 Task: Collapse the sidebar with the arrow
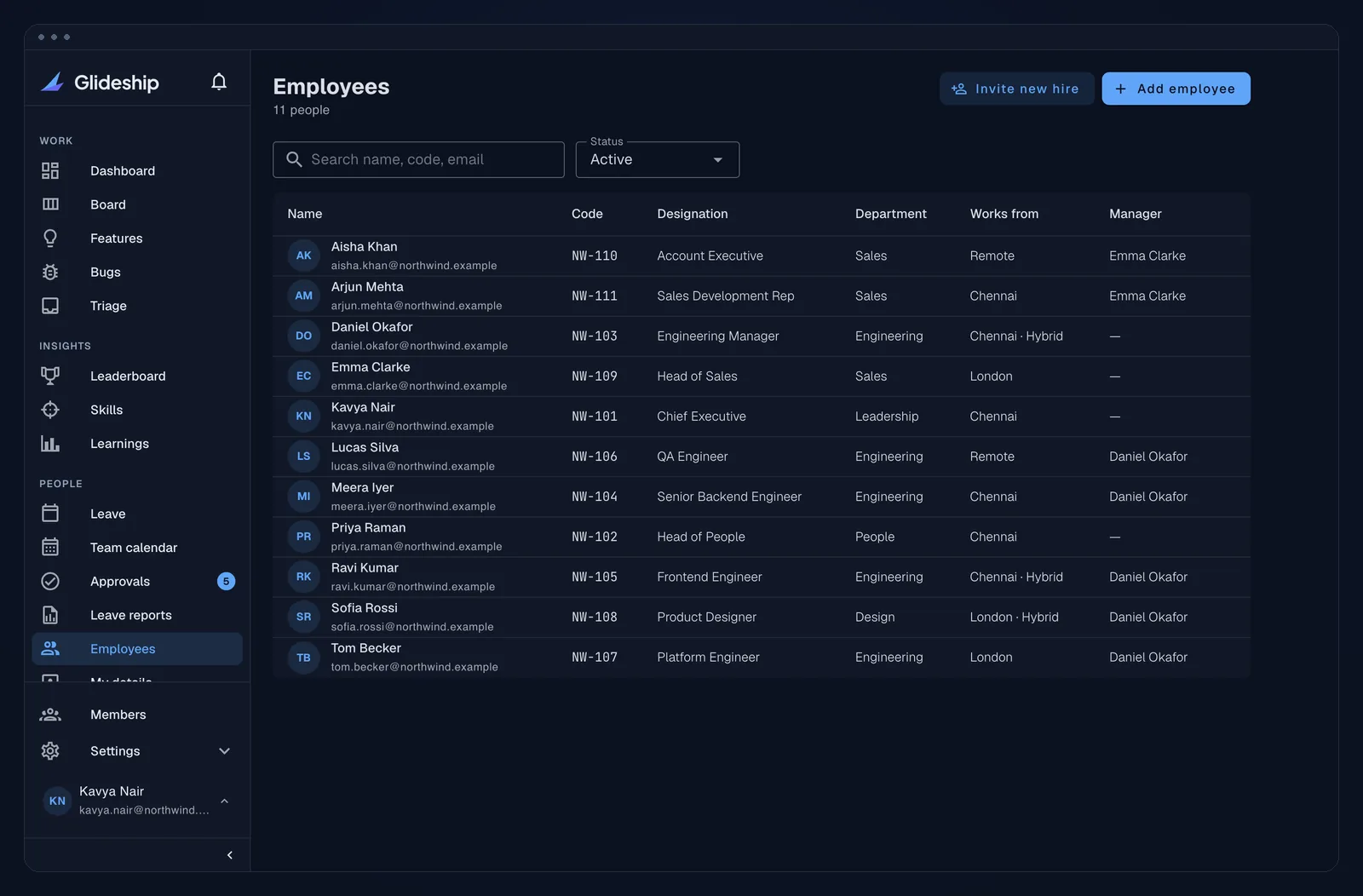point(229,855)
